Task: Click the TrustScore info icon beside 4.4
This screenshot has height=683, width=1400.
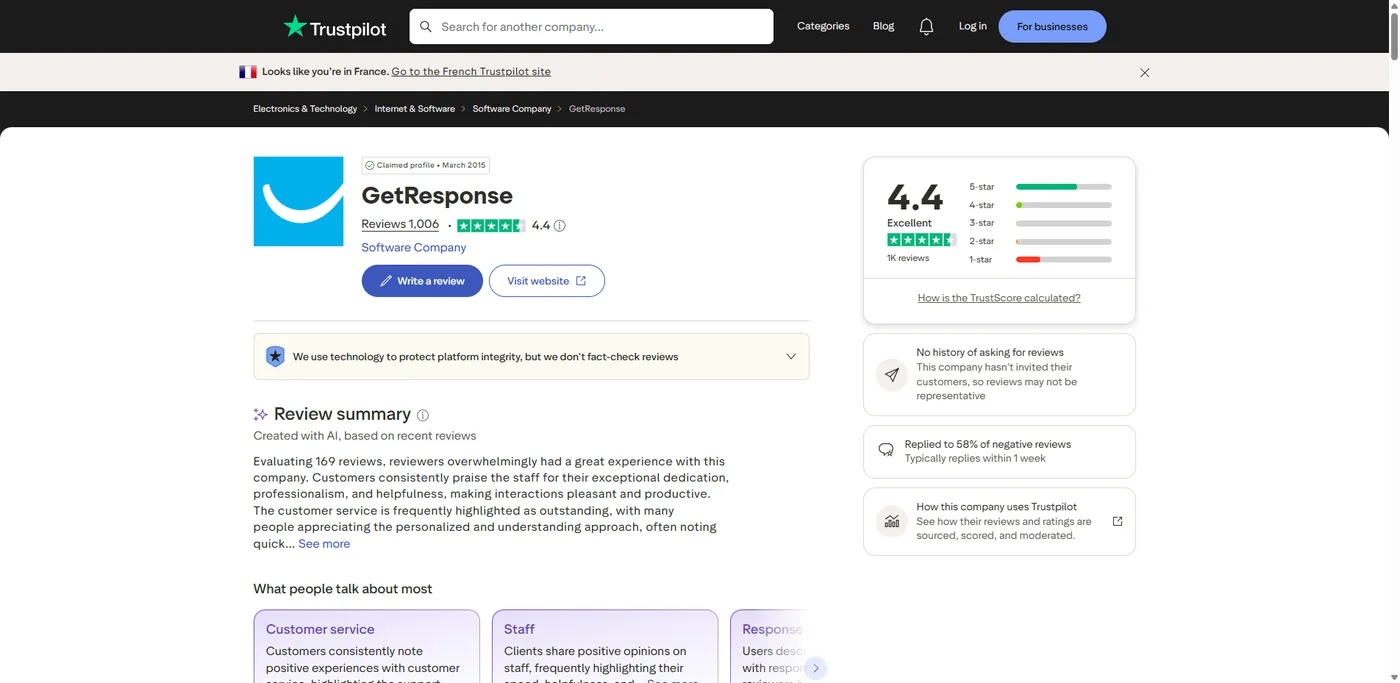Action: pyautogui.click(x=560, y=226)
